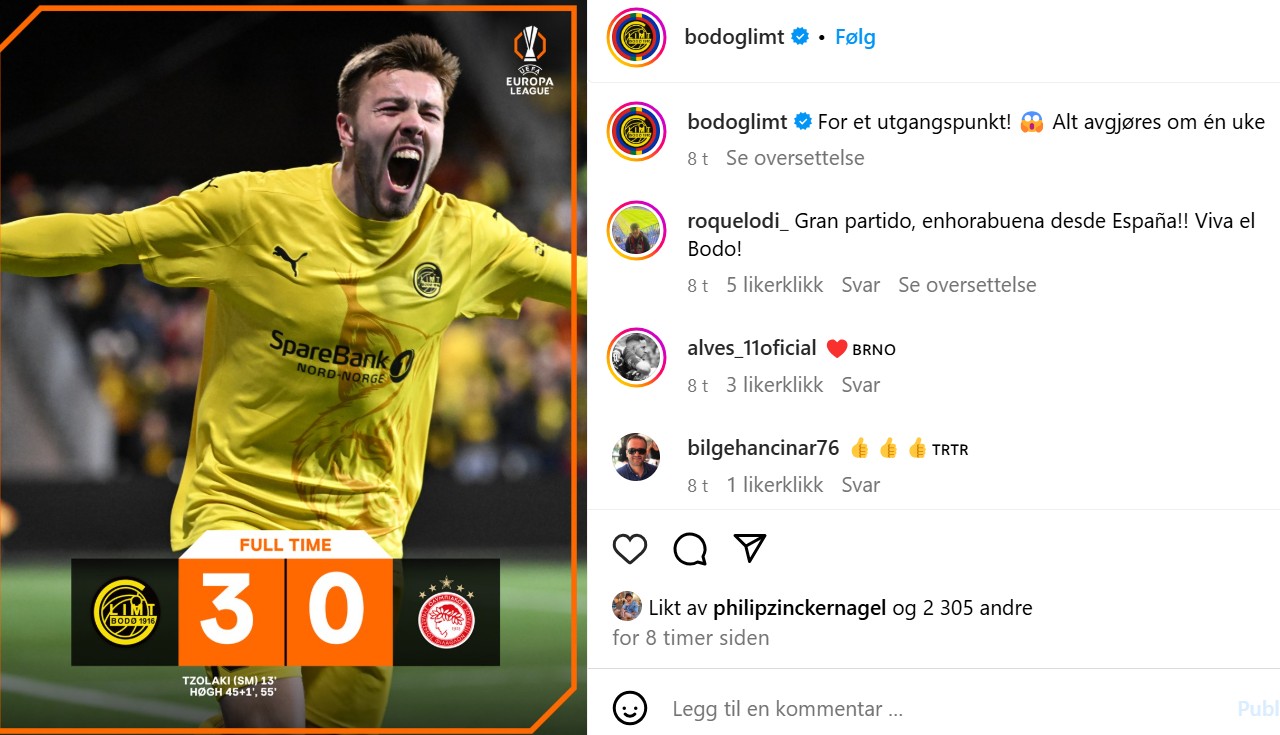
Task: Open bodoglimt avatar beside the caption
Action: [x=636, y=131]
